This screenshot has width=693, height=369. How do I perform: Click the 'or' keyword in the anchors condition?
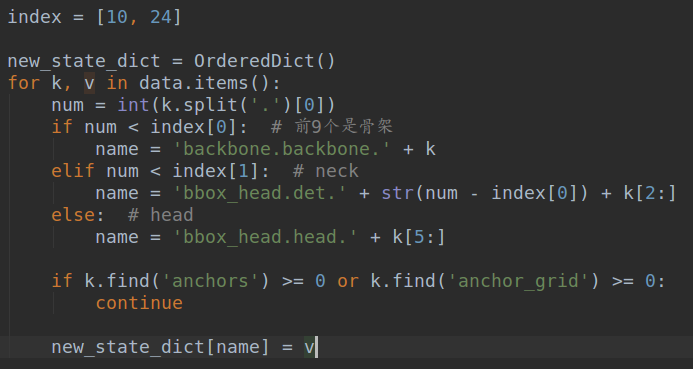(x=348, y=281)
